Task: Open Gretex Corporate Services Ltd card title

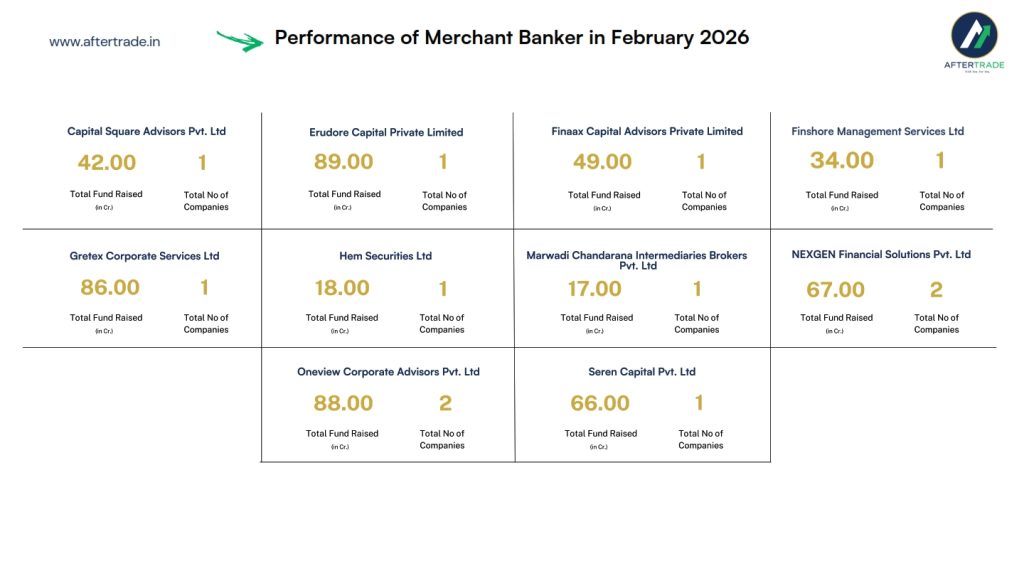Action: pyautogui.click(x=144, y=256)
